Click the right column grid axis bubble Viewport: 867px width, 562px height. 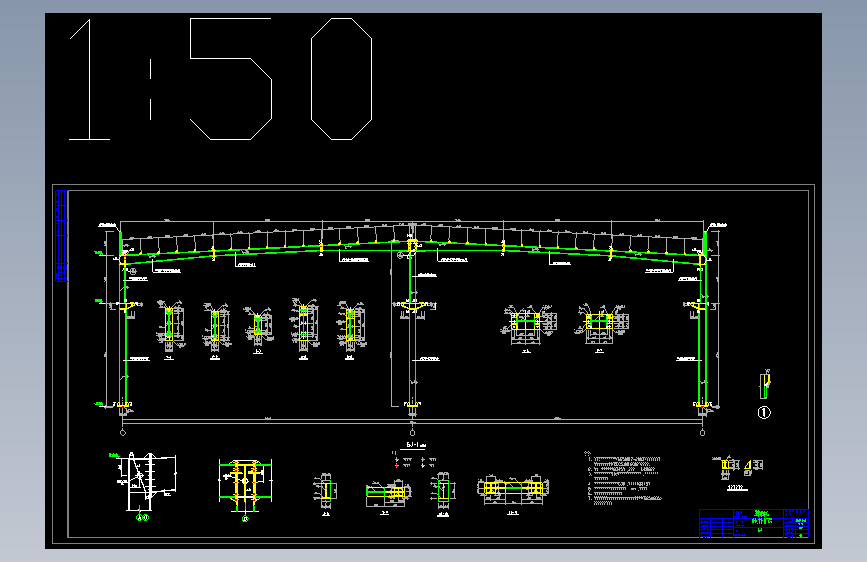pos(702,433)
